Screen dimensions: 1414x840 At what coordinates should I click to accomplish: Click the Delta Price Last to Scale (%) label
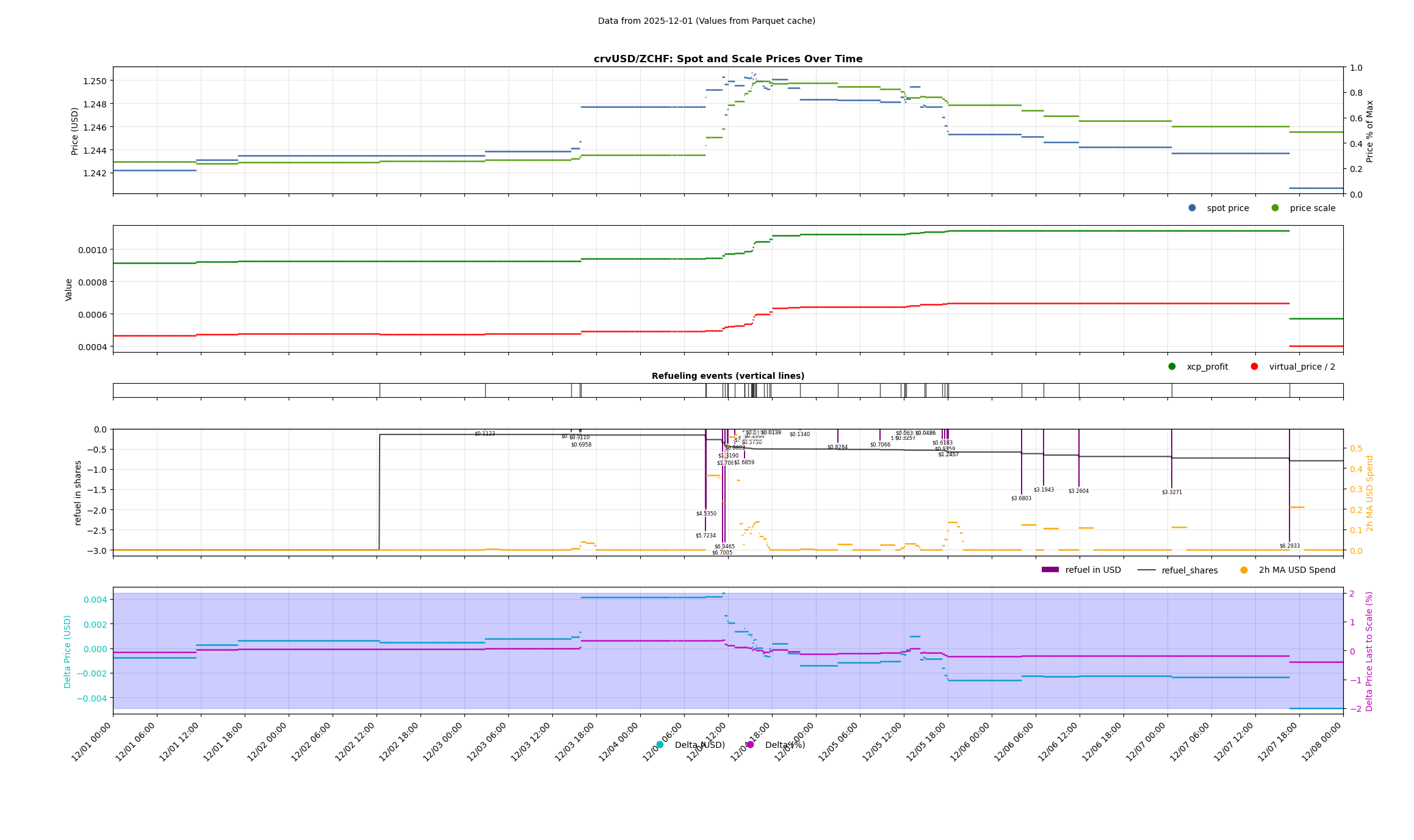(1369, 651)
